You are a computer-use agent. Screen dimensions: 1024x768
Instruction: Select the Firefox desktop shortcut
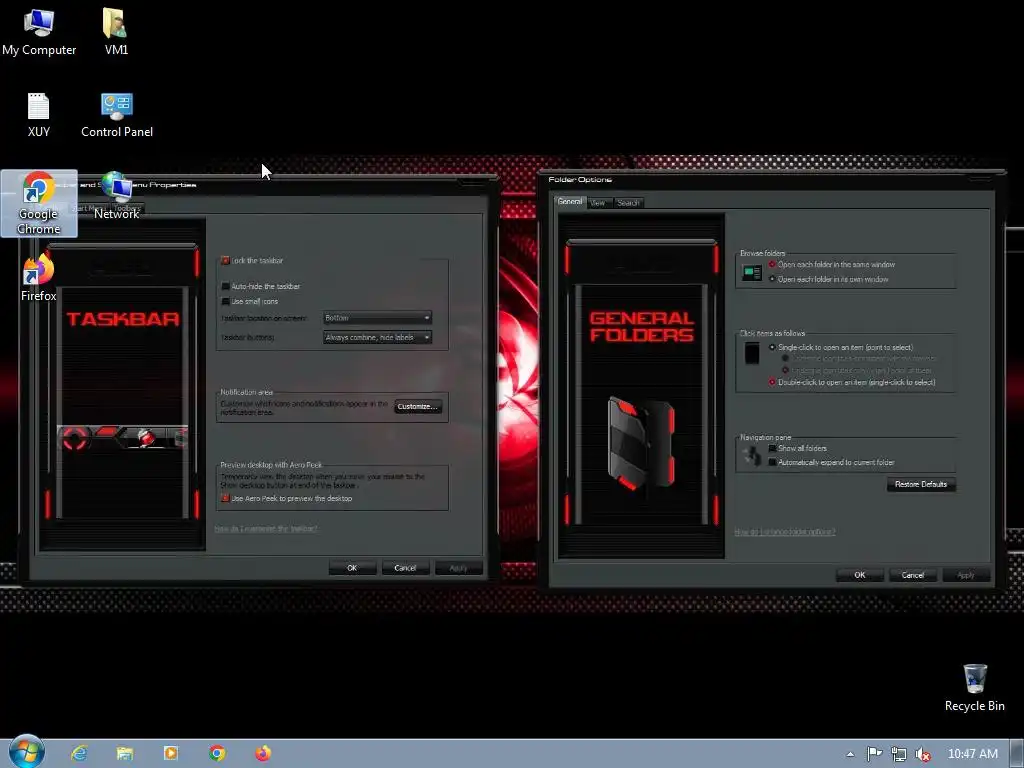[39, 278]
